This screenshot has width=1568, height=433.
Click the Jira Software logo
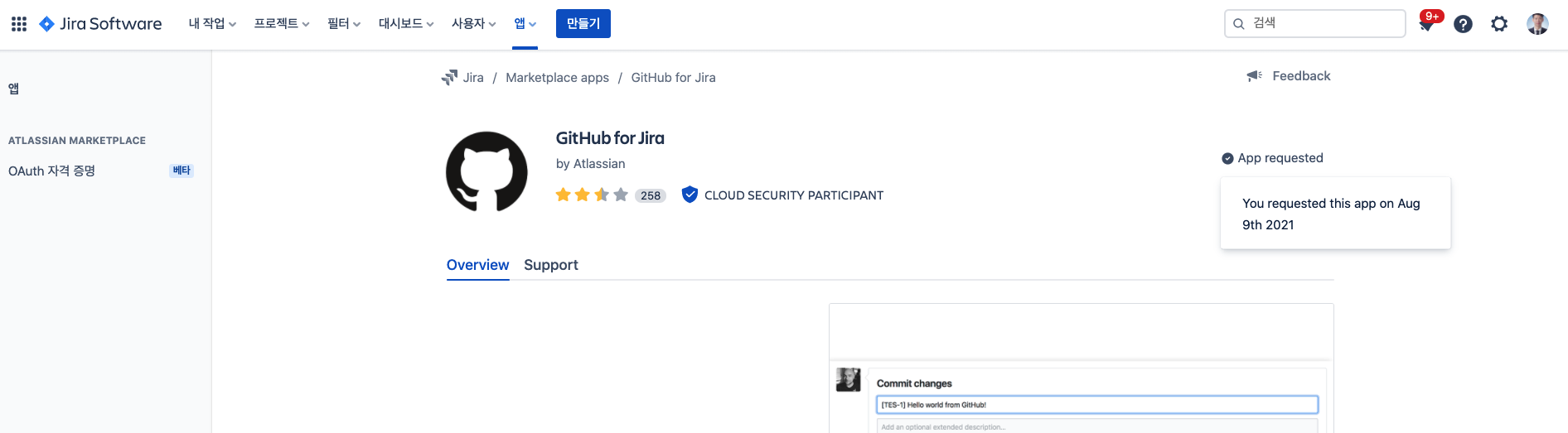tap(100, 24)
